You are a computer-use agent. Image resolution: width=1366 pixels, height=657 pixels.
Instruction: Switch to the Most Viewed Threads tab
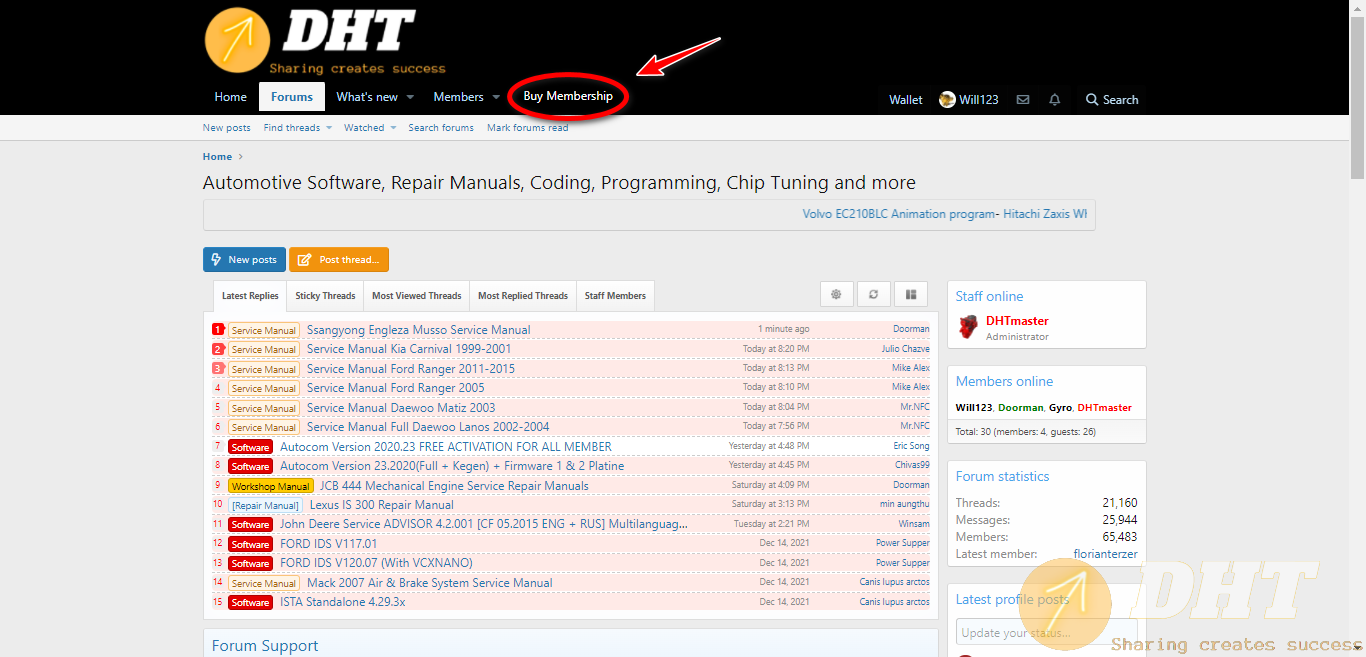pos(416,296)
